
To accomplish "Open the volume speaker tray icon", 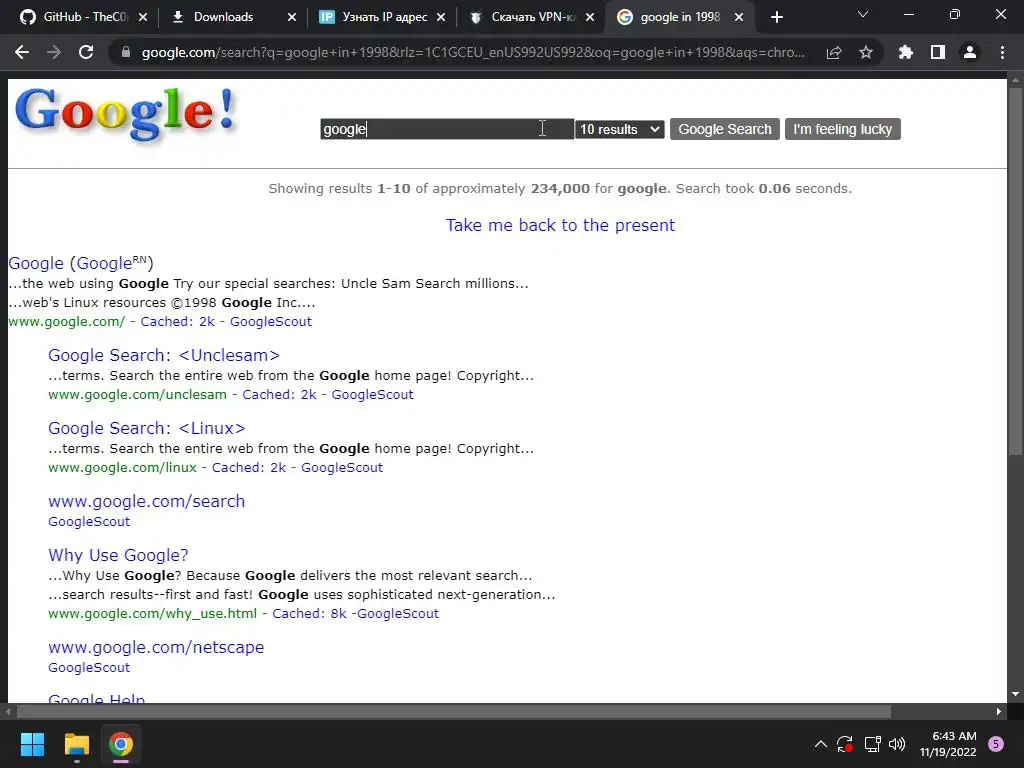I will [897, 744].
